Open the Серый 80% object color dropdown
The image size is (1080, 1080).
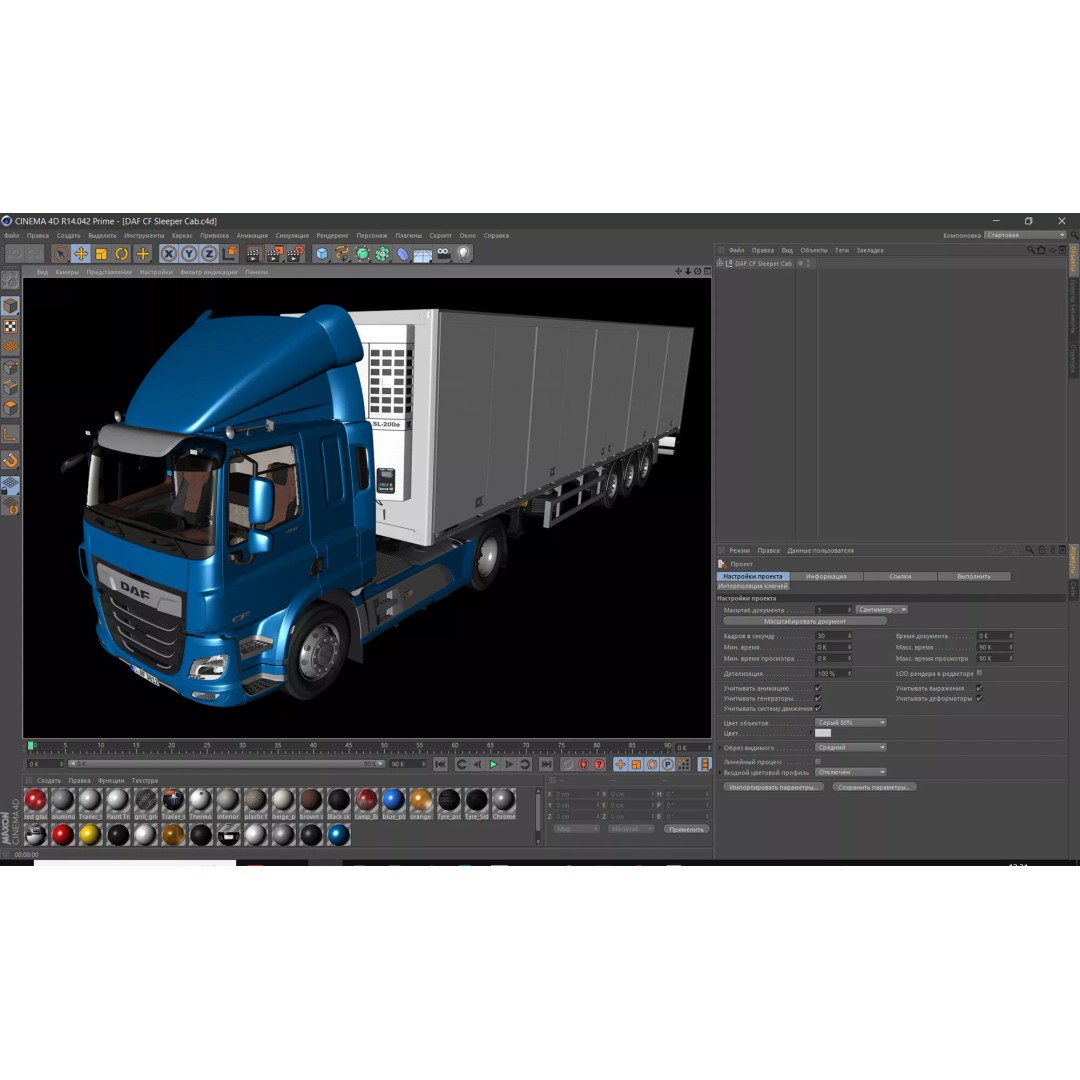pyautogui.click(x=850, y=722)
